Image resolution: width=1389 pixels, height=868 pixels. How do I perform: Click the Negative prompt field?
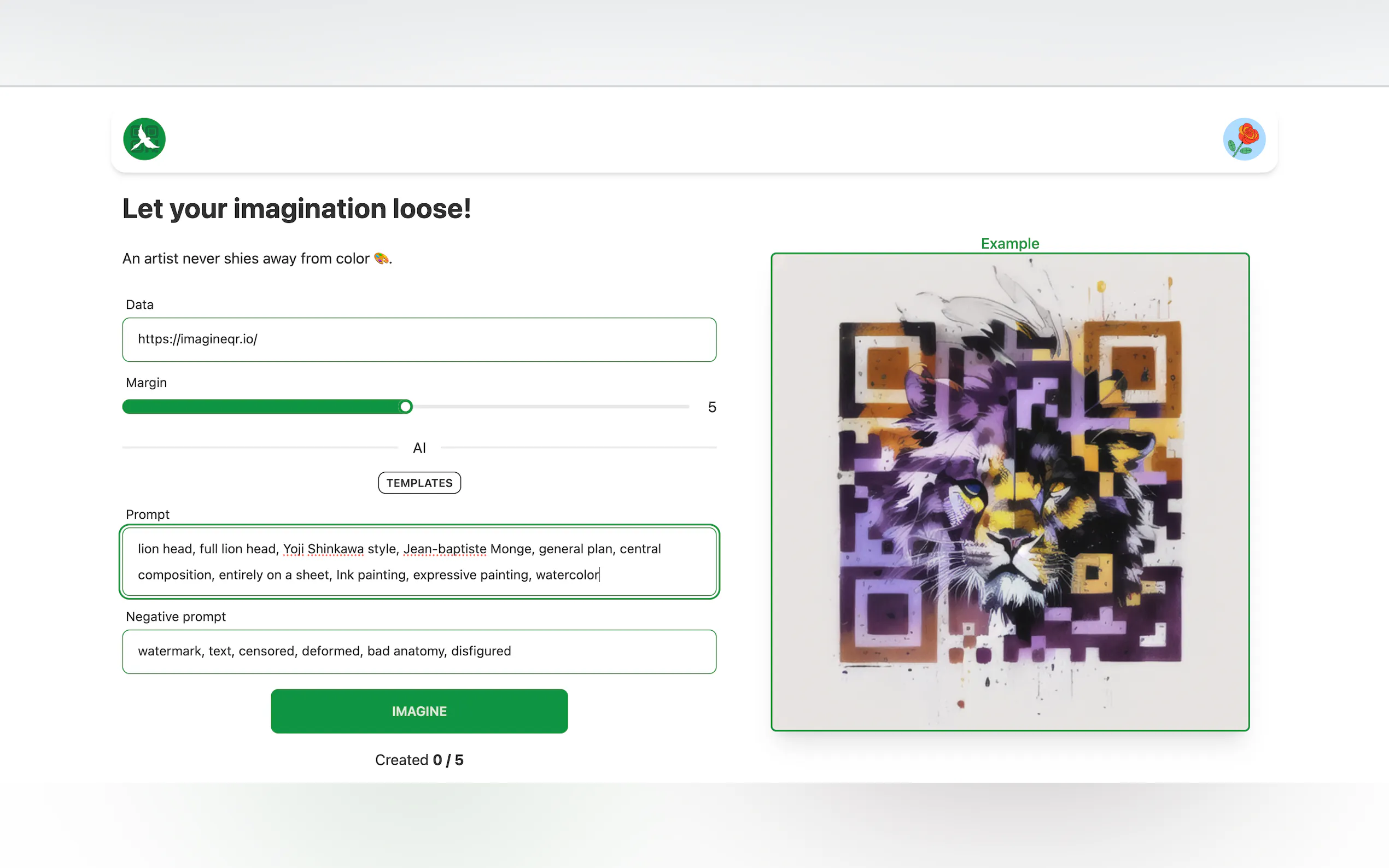point(419,652)
